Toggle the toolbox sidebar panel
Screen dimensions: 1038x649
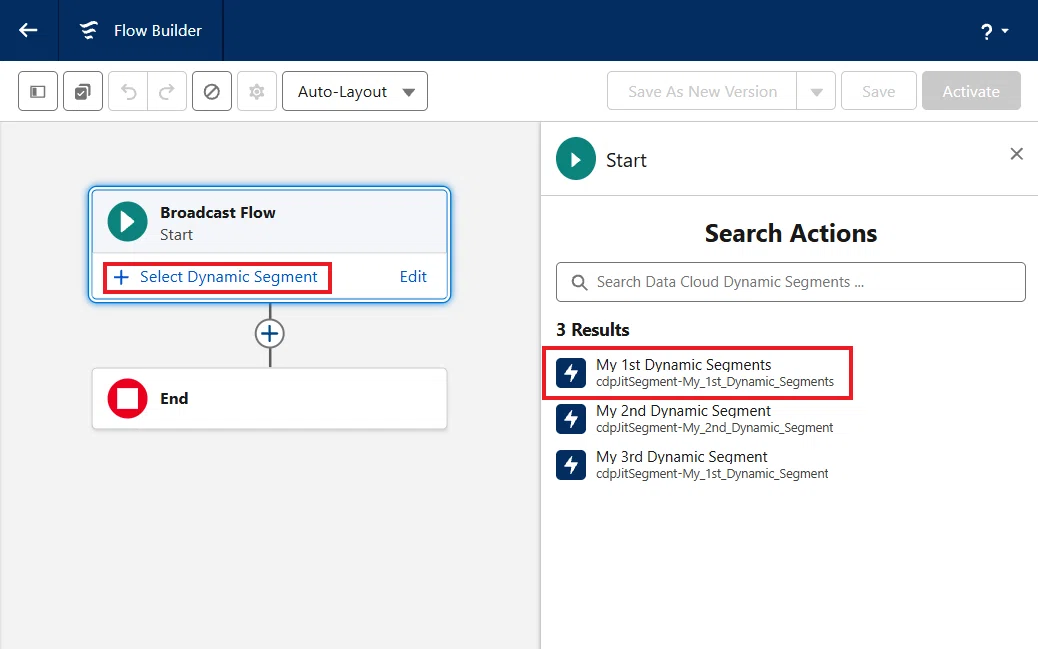tap(38, 91)
